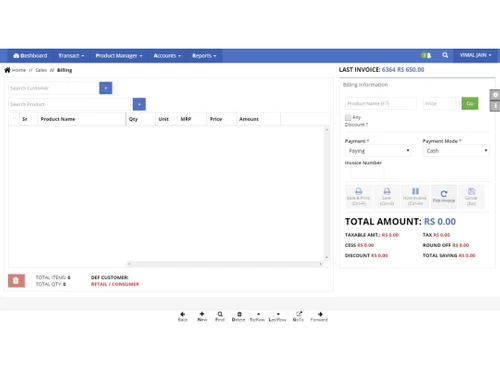Click the Price column header
This screenshot has height=375, width=500.
pos(221,119)
